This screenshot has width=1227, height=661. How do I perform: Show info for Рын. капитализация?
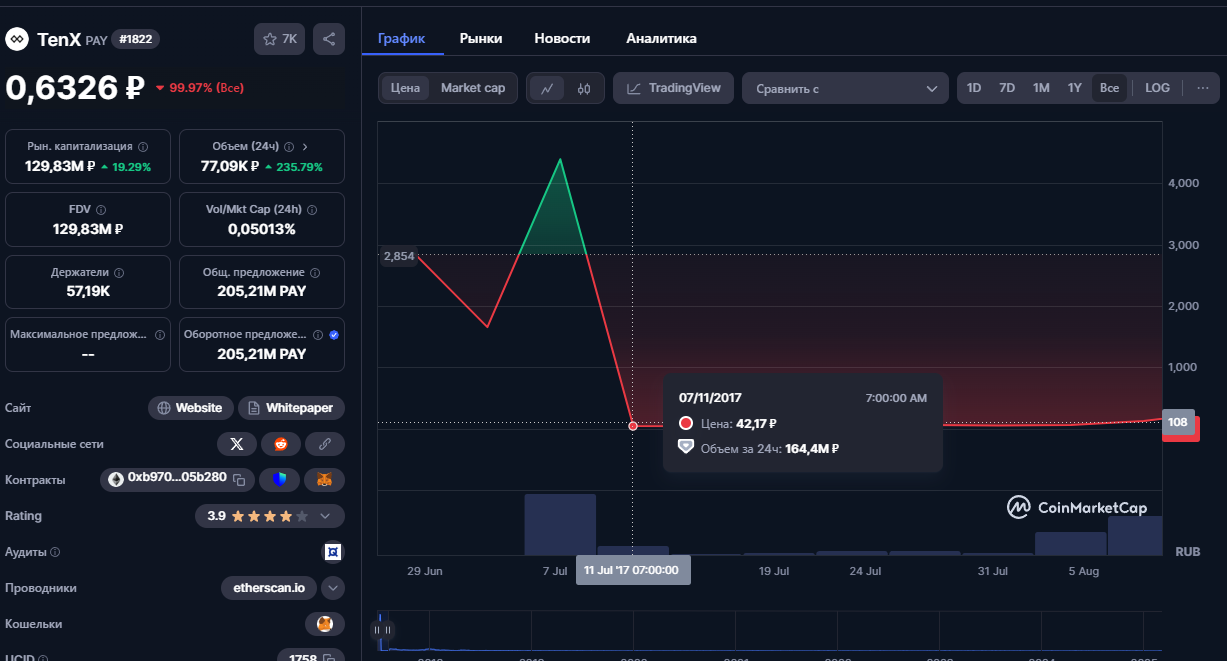click(143, 146)
